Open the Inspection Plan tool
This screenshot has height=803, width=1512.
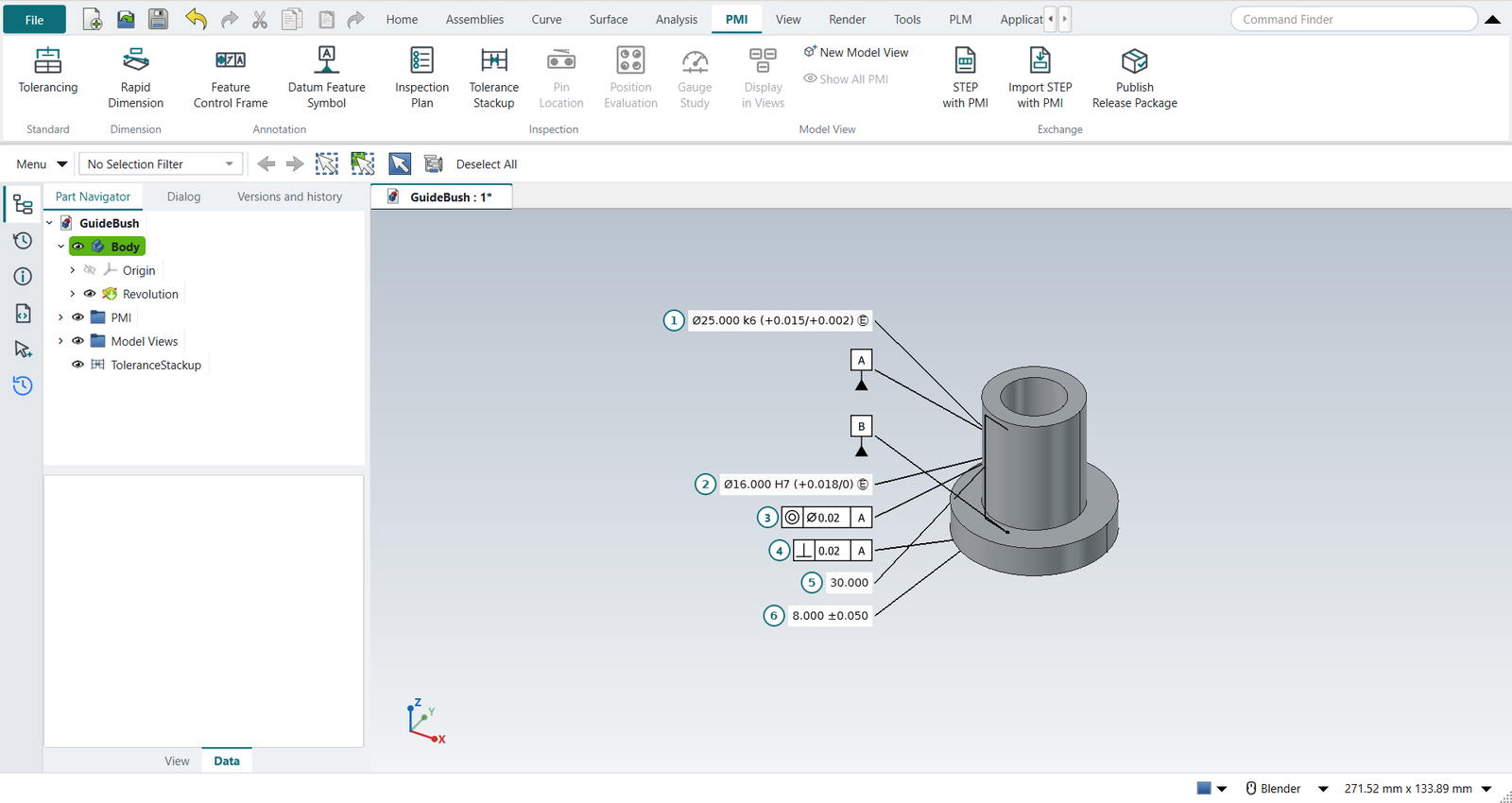point(421,77)
